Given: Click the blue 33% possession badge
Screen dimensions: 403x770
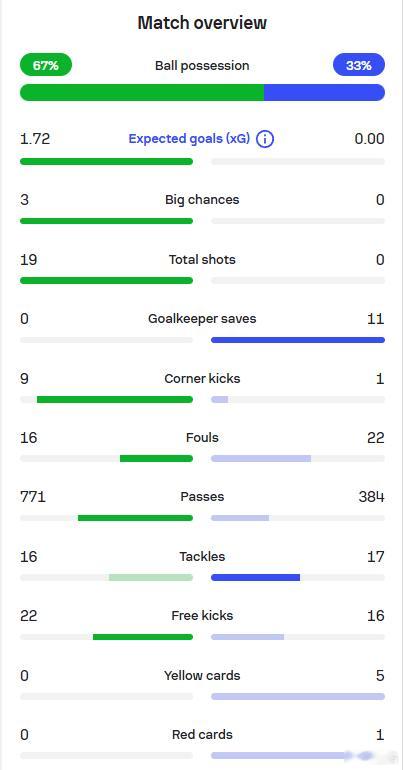Looking at the screenshot, I should [359, 65].
